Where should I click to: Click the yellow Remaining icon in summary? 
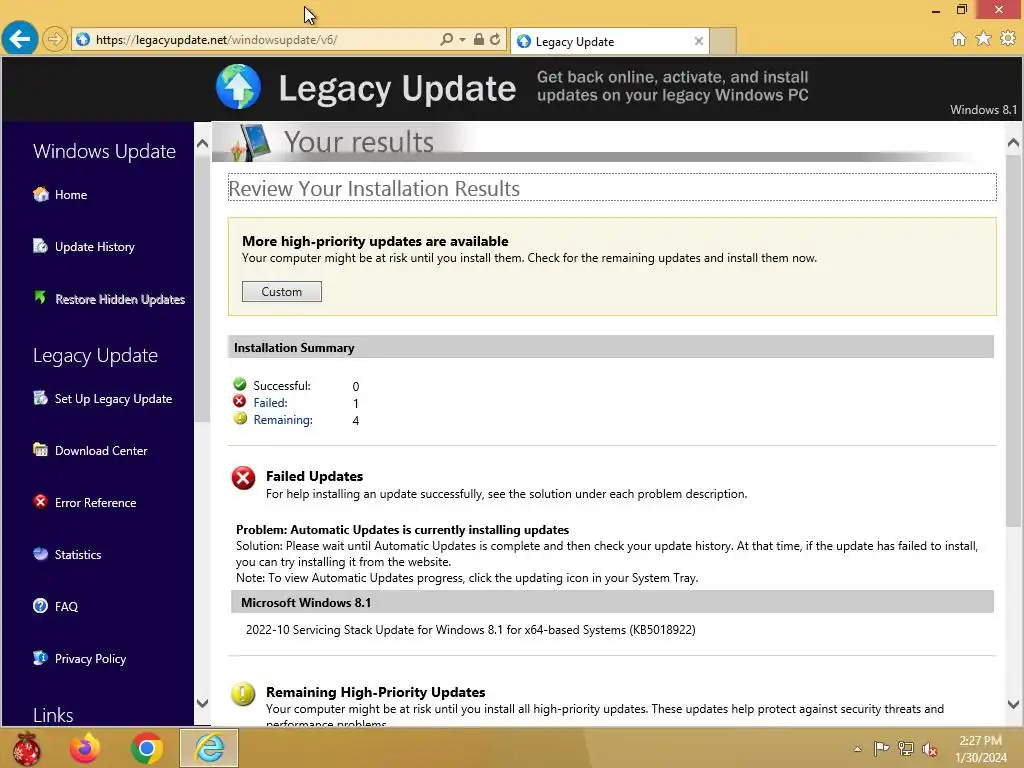click(x=240, y=419)
